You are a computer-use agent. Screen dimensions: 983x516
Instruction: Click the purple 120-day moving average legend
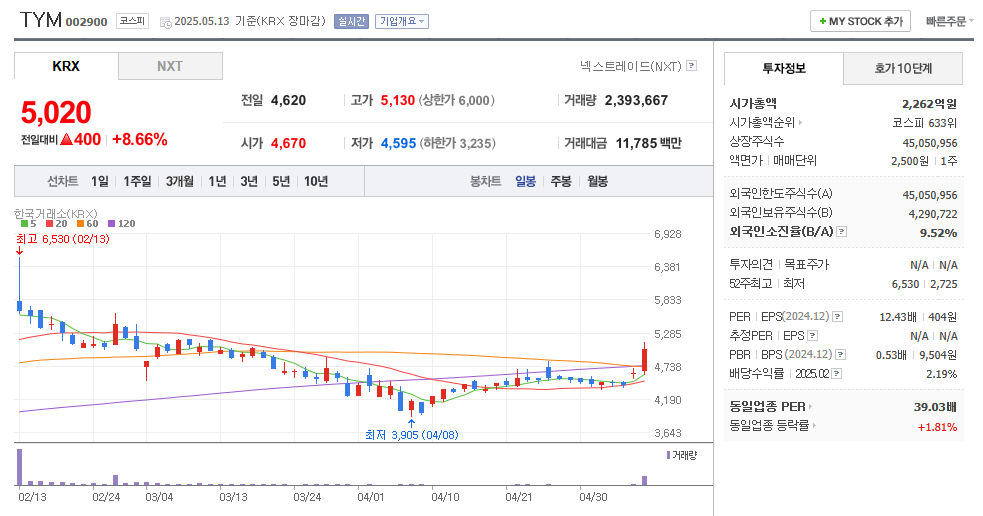122,224
